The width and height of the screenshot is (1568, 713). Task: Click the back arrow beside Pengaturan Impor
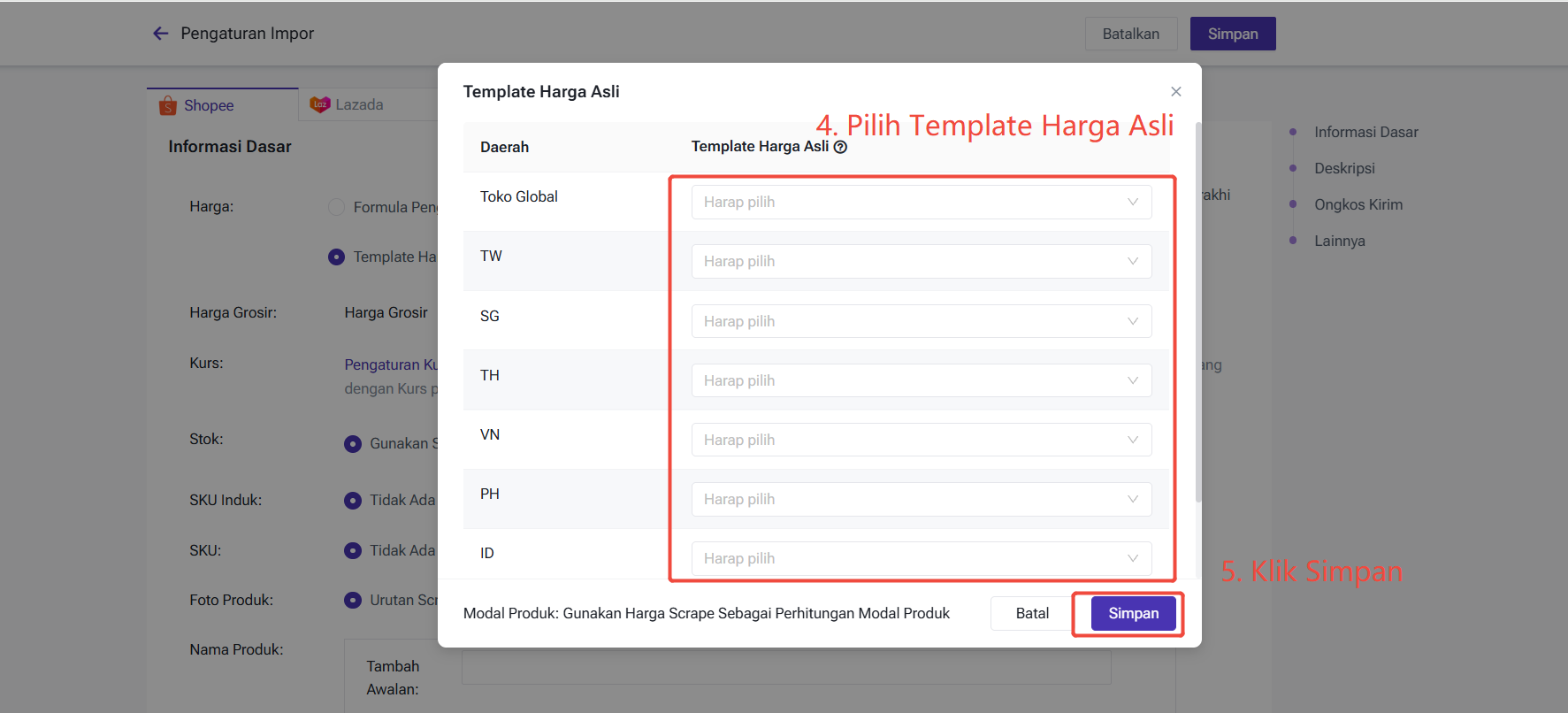pos(160,34)
